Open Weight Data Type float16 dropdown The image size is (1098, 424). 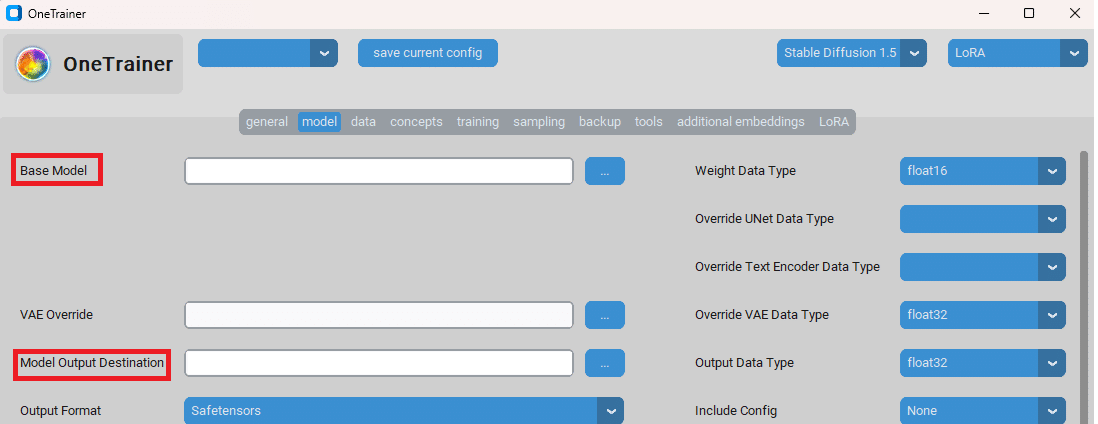point(982,171)
